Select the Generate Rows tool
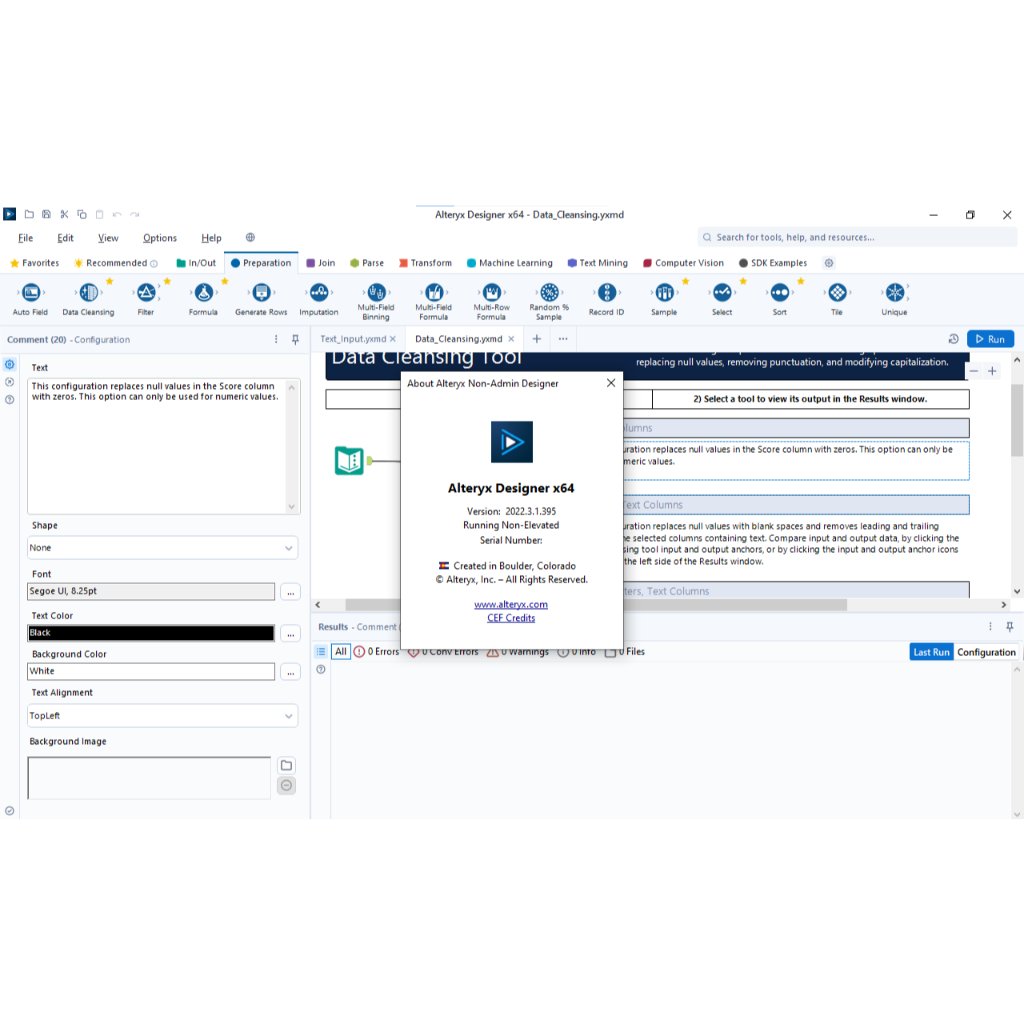This screenshot has width=1024, height=1024. [x=261, y=300]
